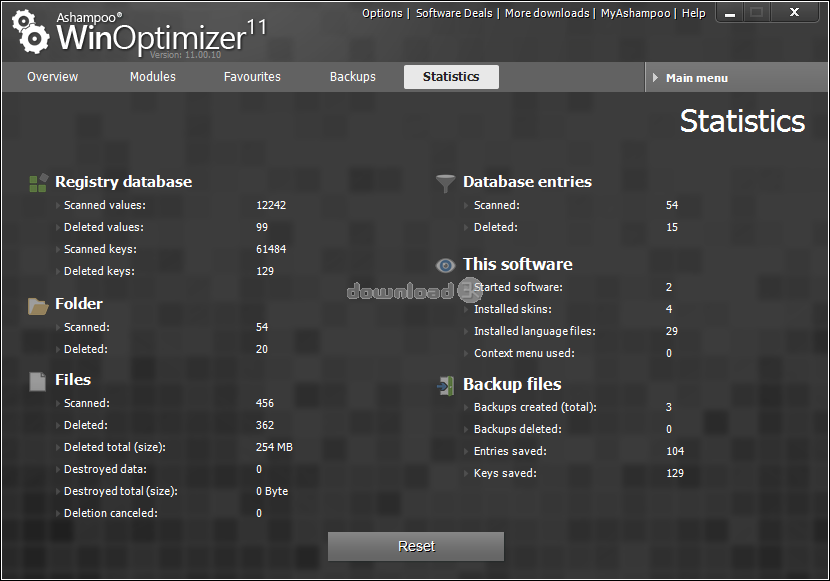The image size is (830, 581).
Task: Click the 254 MB value
Action: [274, 447]
